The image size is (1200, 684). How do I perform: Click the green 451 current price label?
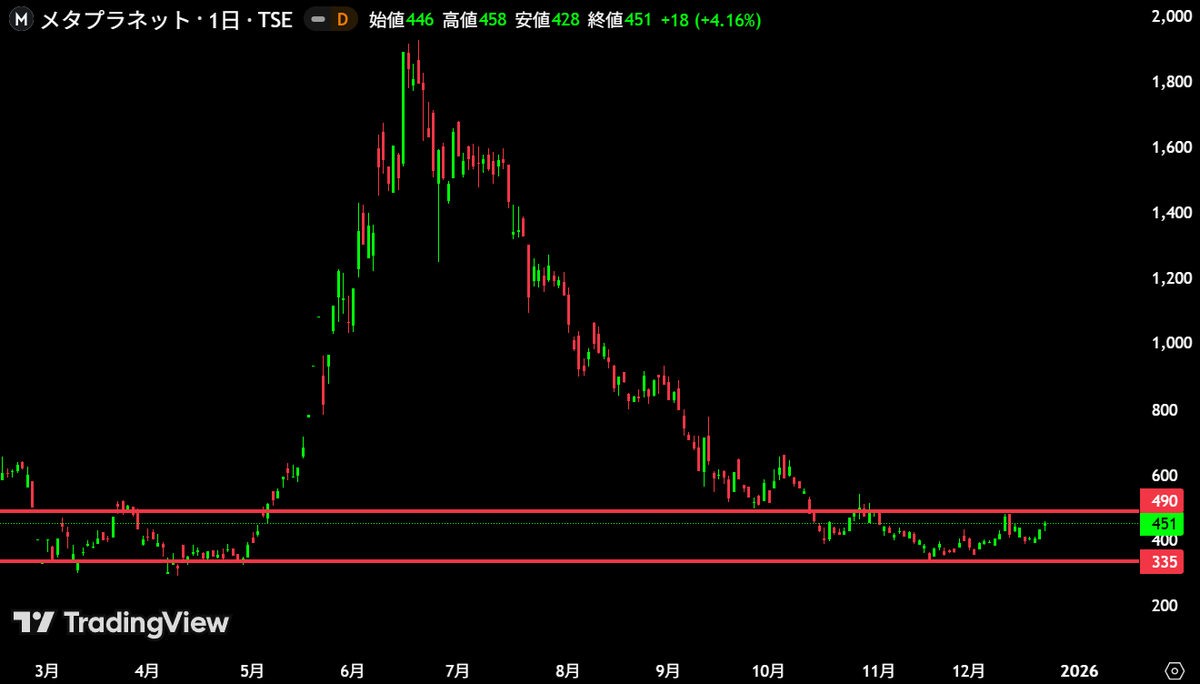tap(1161, 524)
